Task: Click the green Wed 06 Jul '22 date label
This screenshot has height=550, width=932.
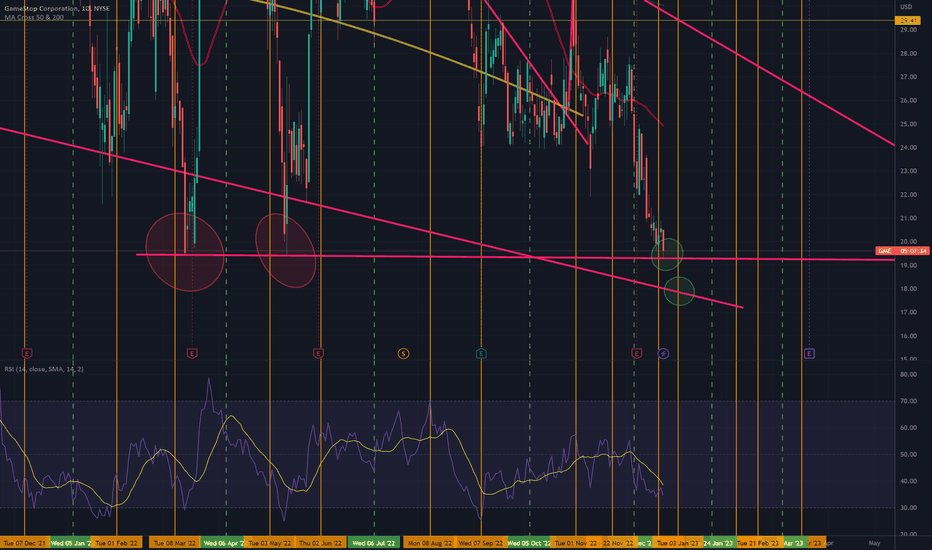Action: (x=374, y=543)
